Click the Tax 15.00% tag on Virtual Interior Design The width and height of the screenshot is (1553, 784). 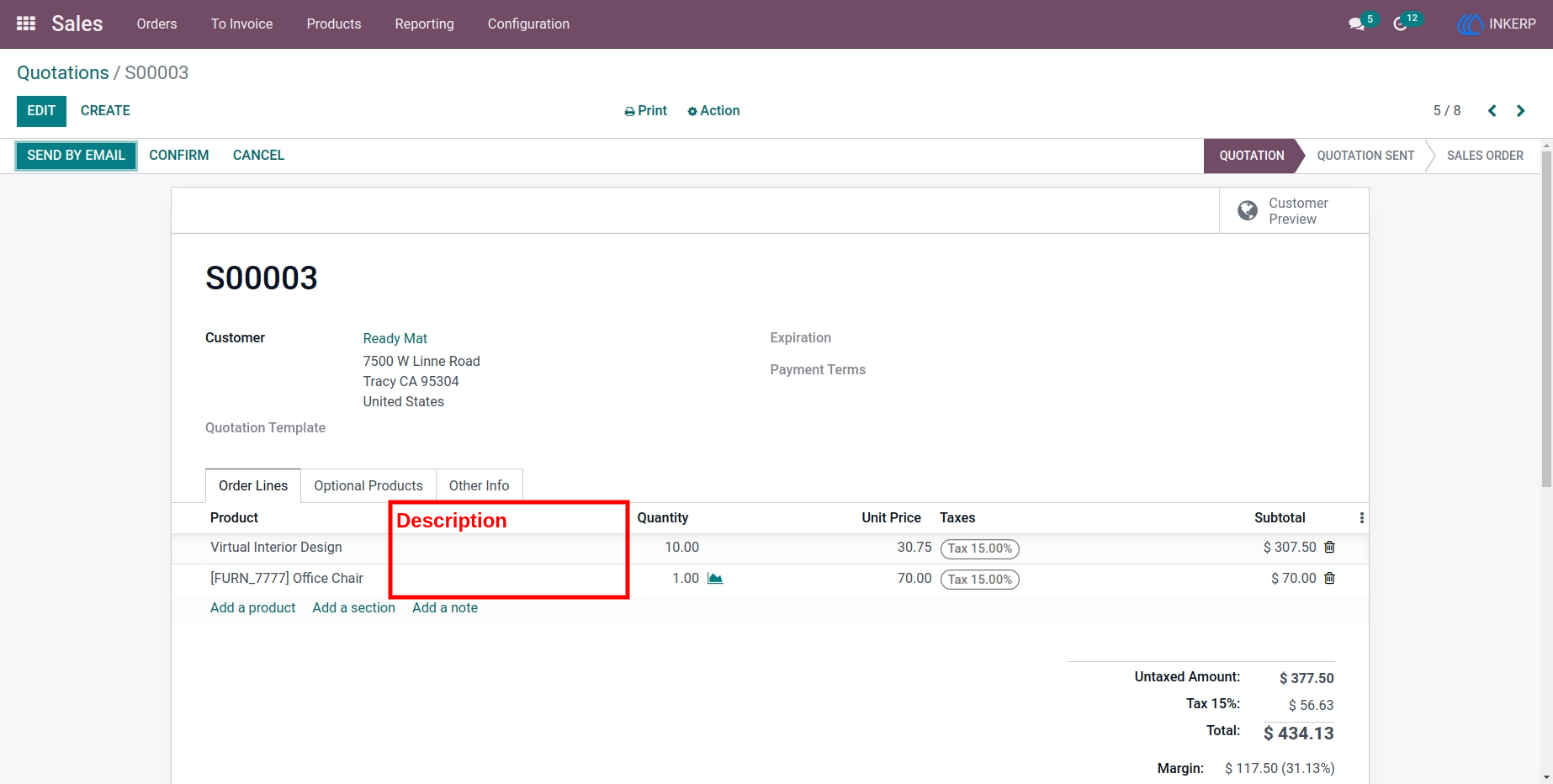tap(980, 548)
